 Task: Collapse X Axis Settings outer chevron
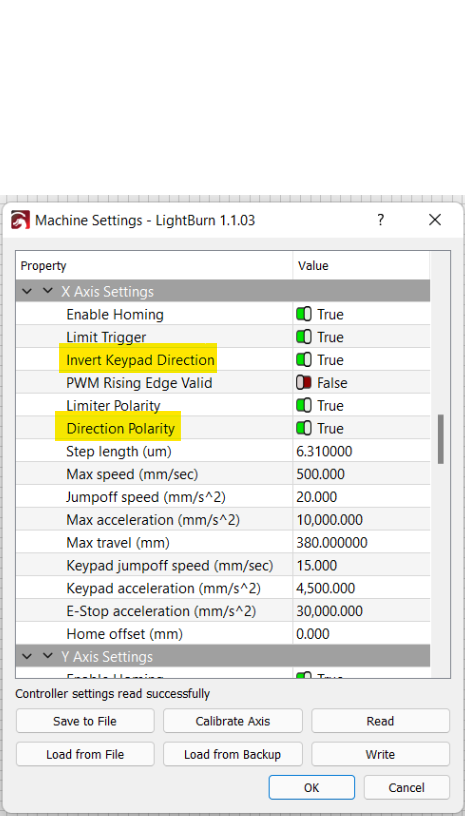27,291
